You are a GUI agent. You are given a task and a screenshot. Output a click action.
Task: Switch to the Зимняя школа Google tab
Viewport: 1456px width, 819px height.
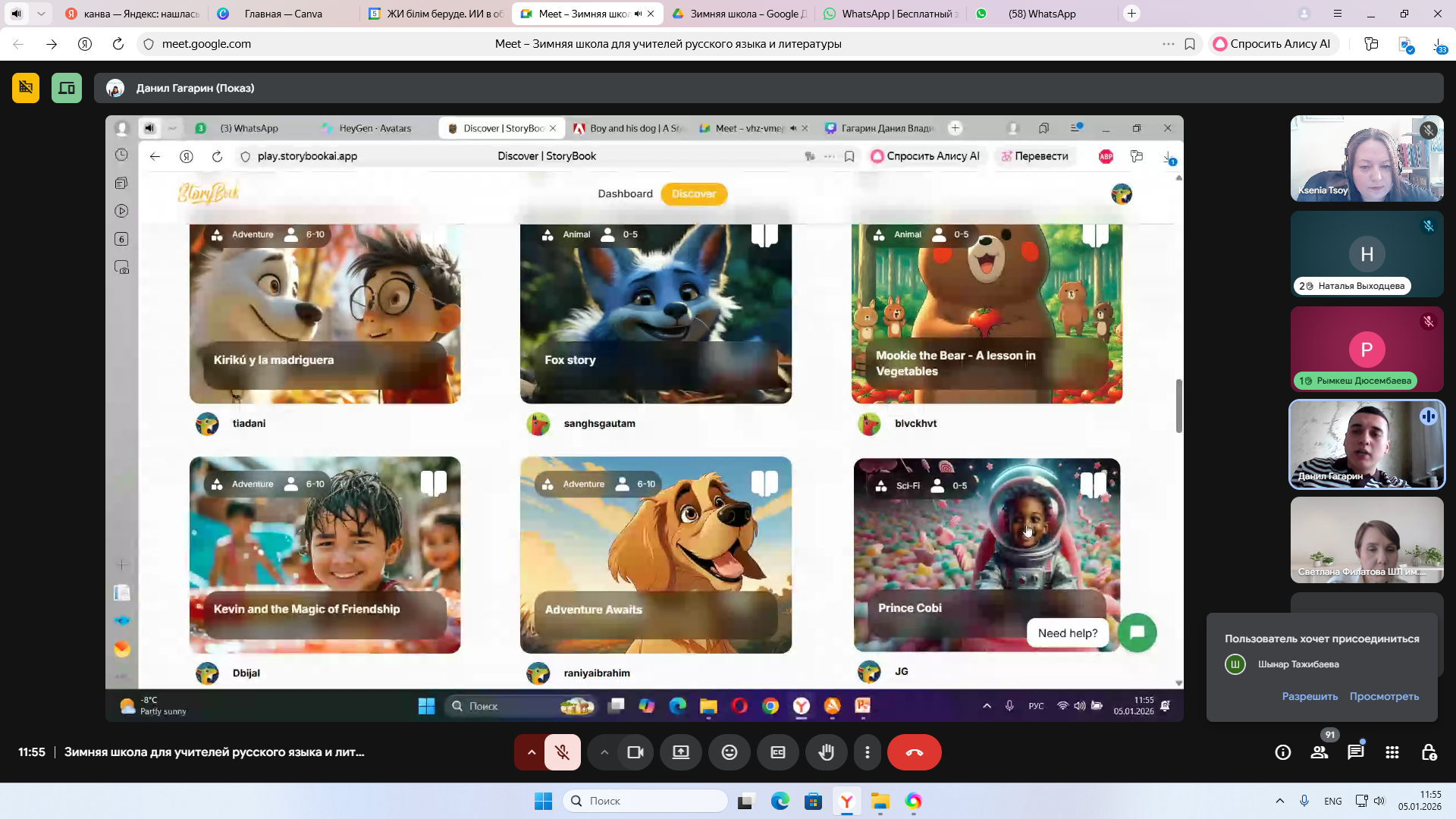pyautogui.click(x=739, y=14)
